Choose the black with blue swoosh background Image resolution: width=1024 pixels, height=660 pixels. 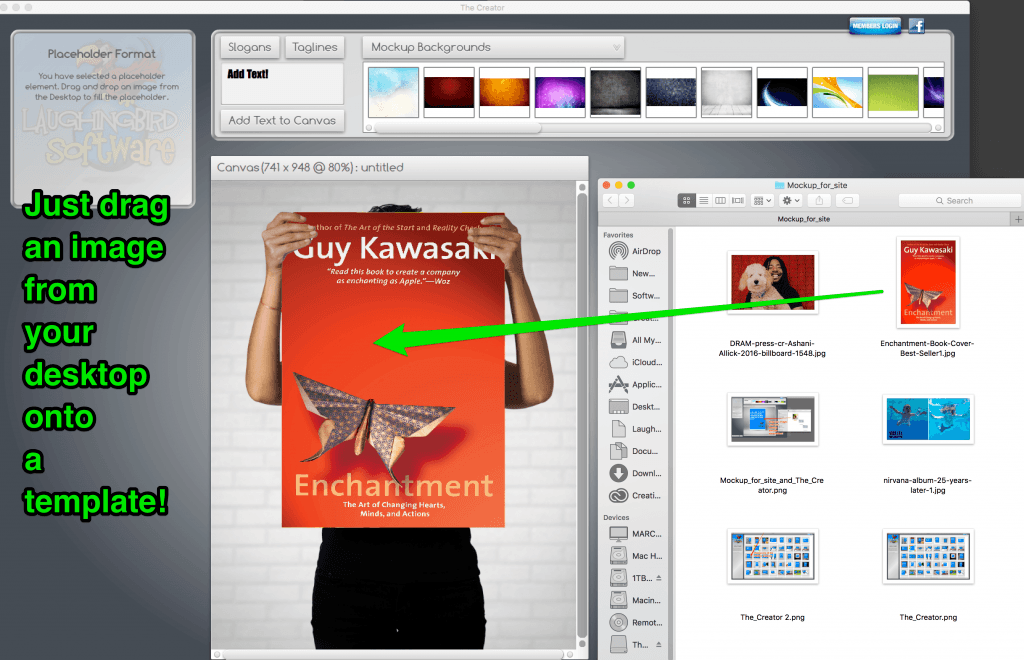(x=782, y=92)
